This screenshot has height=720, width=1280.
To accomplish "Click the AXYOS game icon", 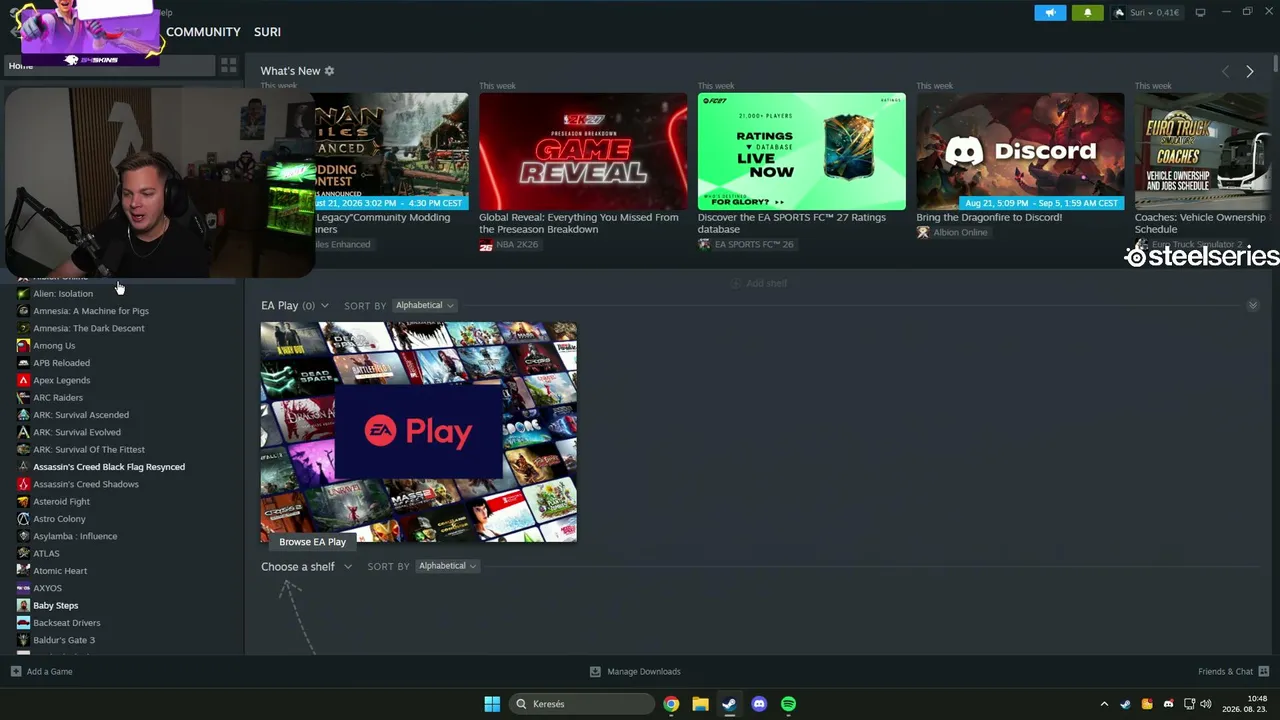I will [23, 588].
